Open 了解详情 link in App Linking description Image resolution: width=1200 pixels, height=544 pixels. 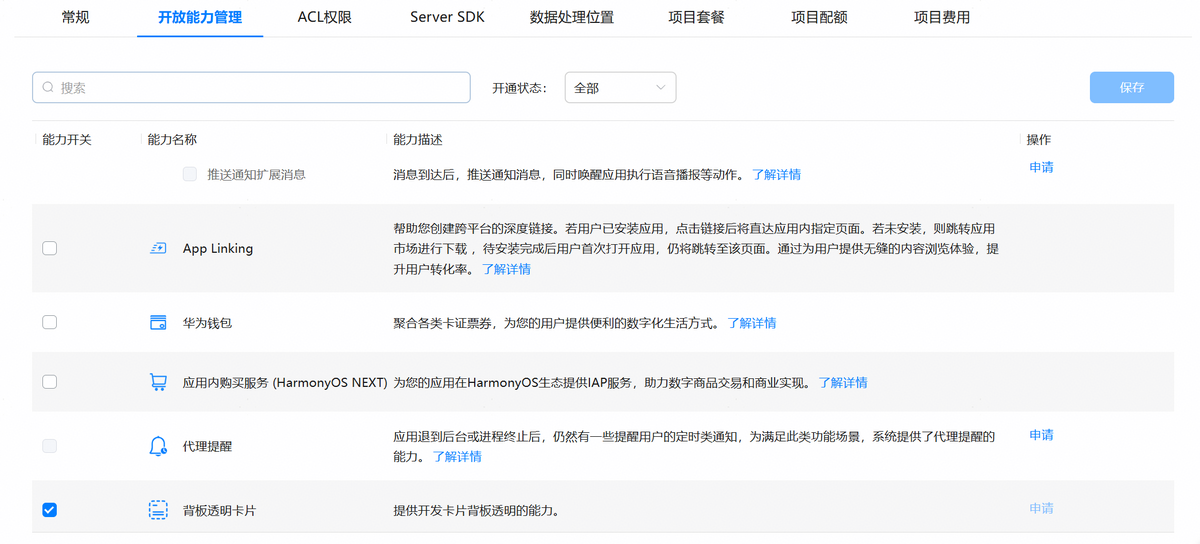click(x=506, y=269)
